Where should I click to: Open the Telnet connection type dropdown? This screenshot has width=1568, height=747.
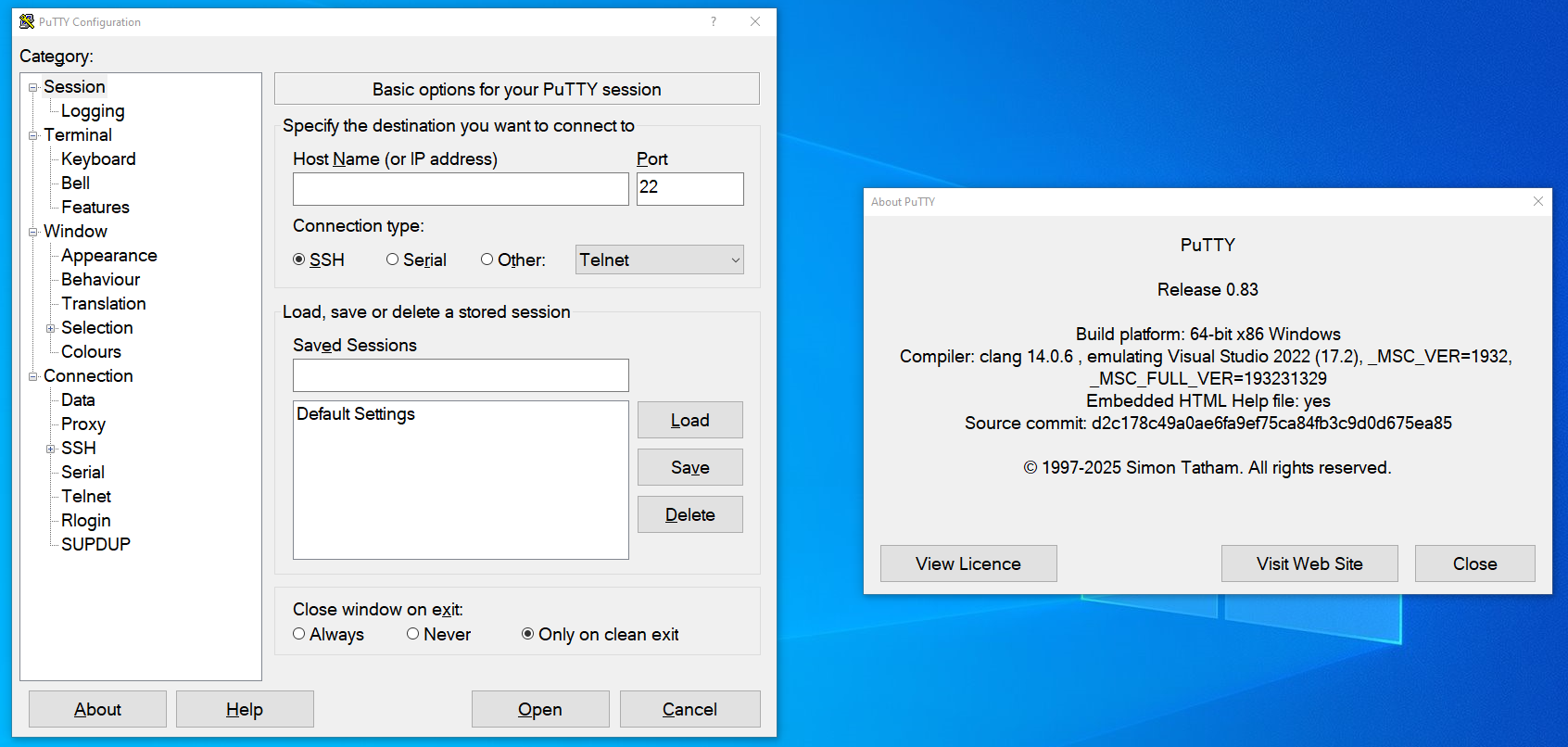tap(660, 260)
